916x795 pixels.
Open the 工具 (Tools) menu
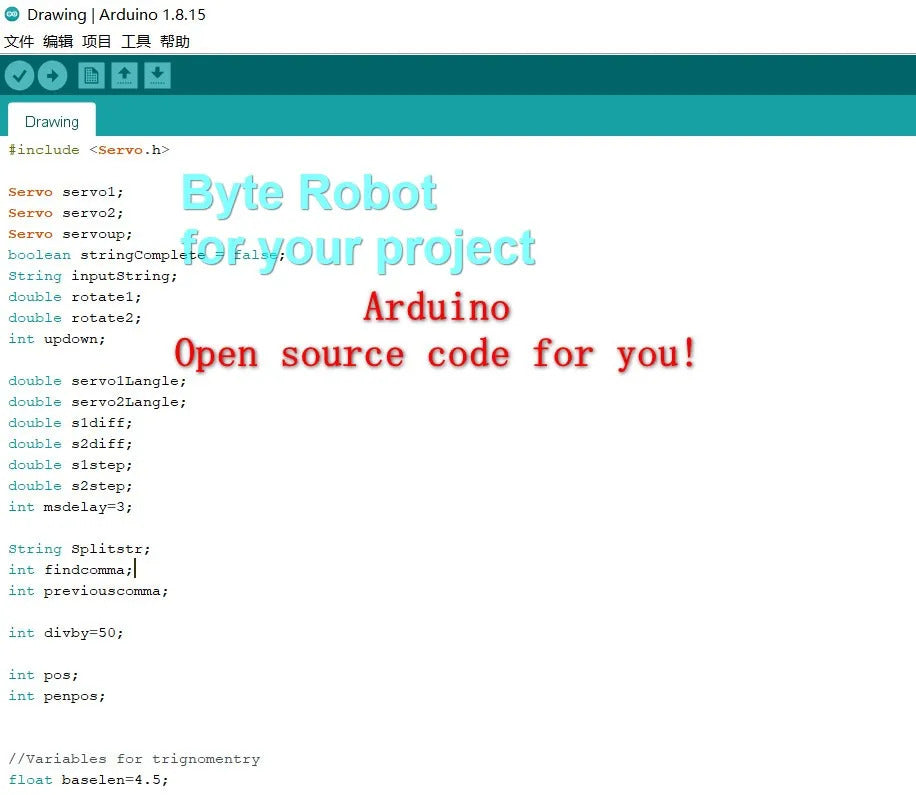click(136, 42)
